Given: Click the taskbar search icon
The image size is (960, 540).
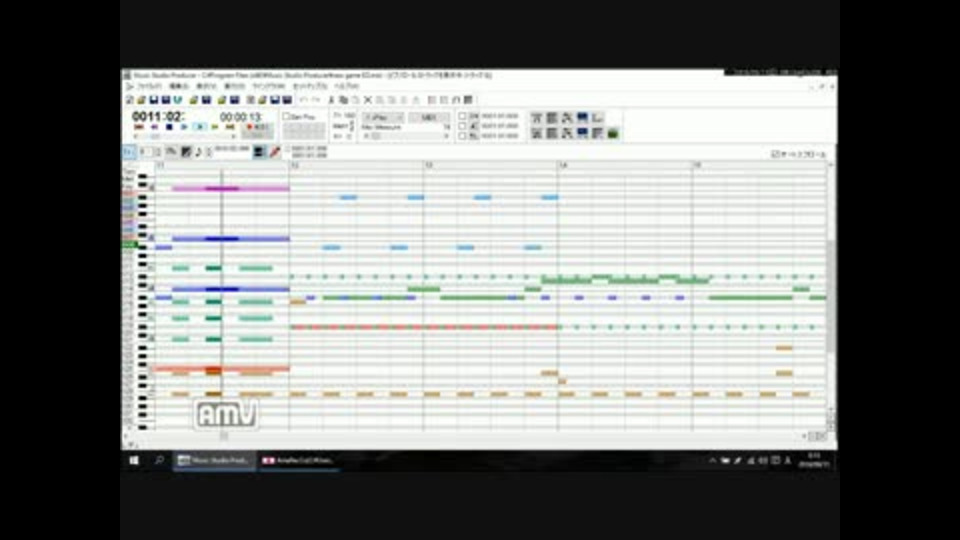Looking at the screenshot, I should click(x=159, y=460).
